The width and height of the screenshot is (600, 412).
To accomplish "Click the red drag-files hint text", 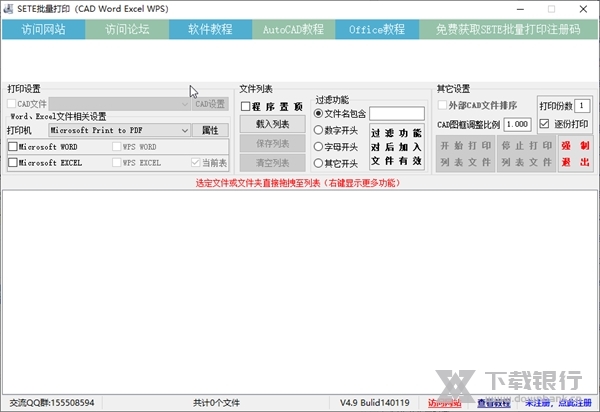I will pyautogui.click(x=298, y=183).
